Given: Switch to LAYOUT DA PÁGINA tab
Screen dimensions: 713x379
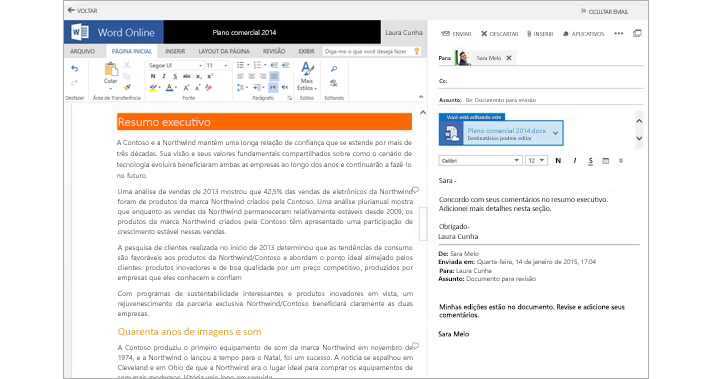Looking at the screenshot, I should tap(224, 51).
